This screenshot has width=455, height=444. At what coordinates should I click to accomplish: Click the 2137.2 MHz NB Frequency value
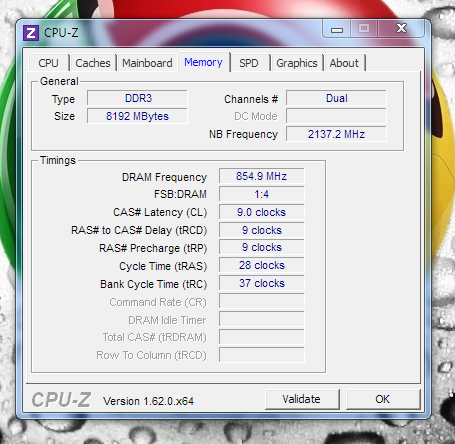(336, 134)
